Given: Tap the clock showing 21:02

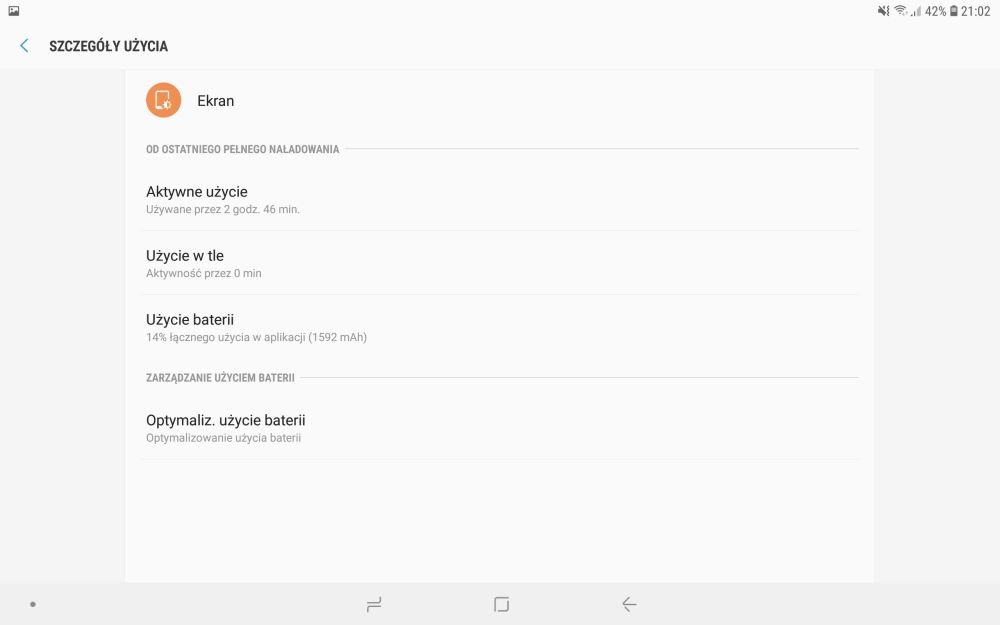Looking at the screenshot, I should [x=976, y=11].
